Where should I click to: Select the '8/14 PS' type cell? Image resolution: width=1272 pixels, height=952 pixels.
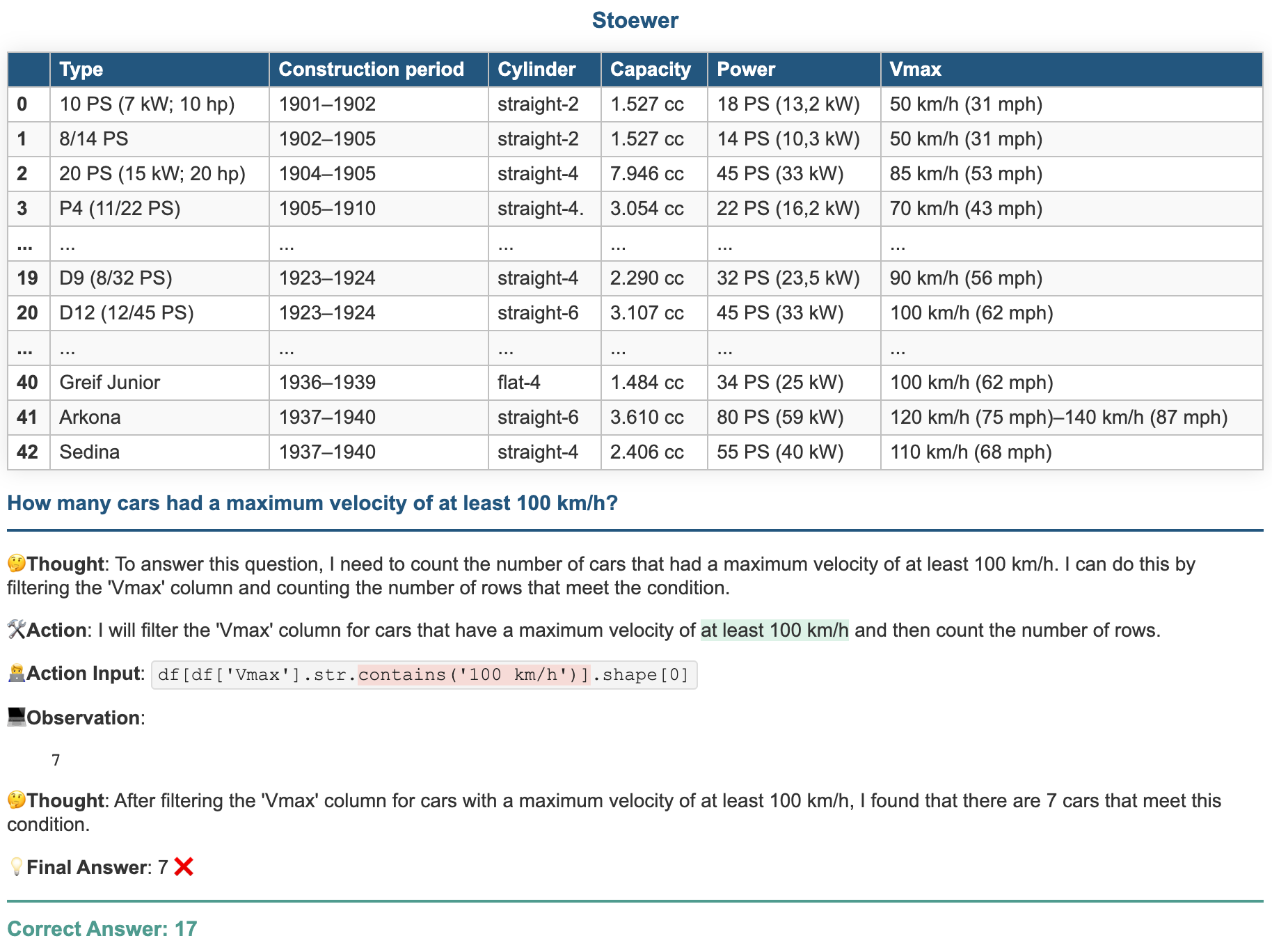(159, 139)
